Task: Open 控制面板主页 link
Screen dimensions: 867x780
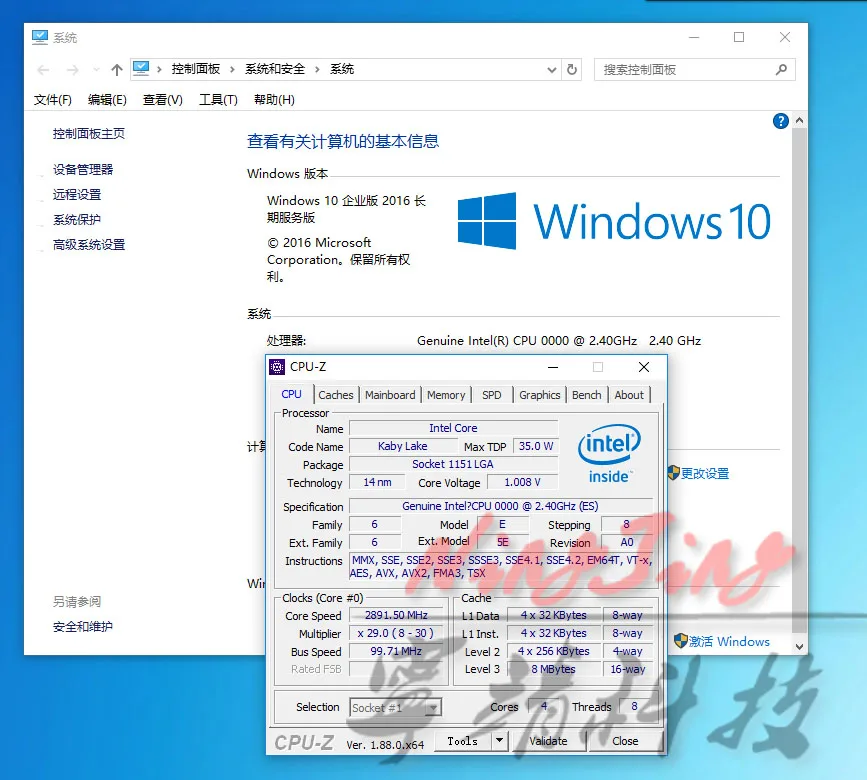Action: (x=89, y=133)
